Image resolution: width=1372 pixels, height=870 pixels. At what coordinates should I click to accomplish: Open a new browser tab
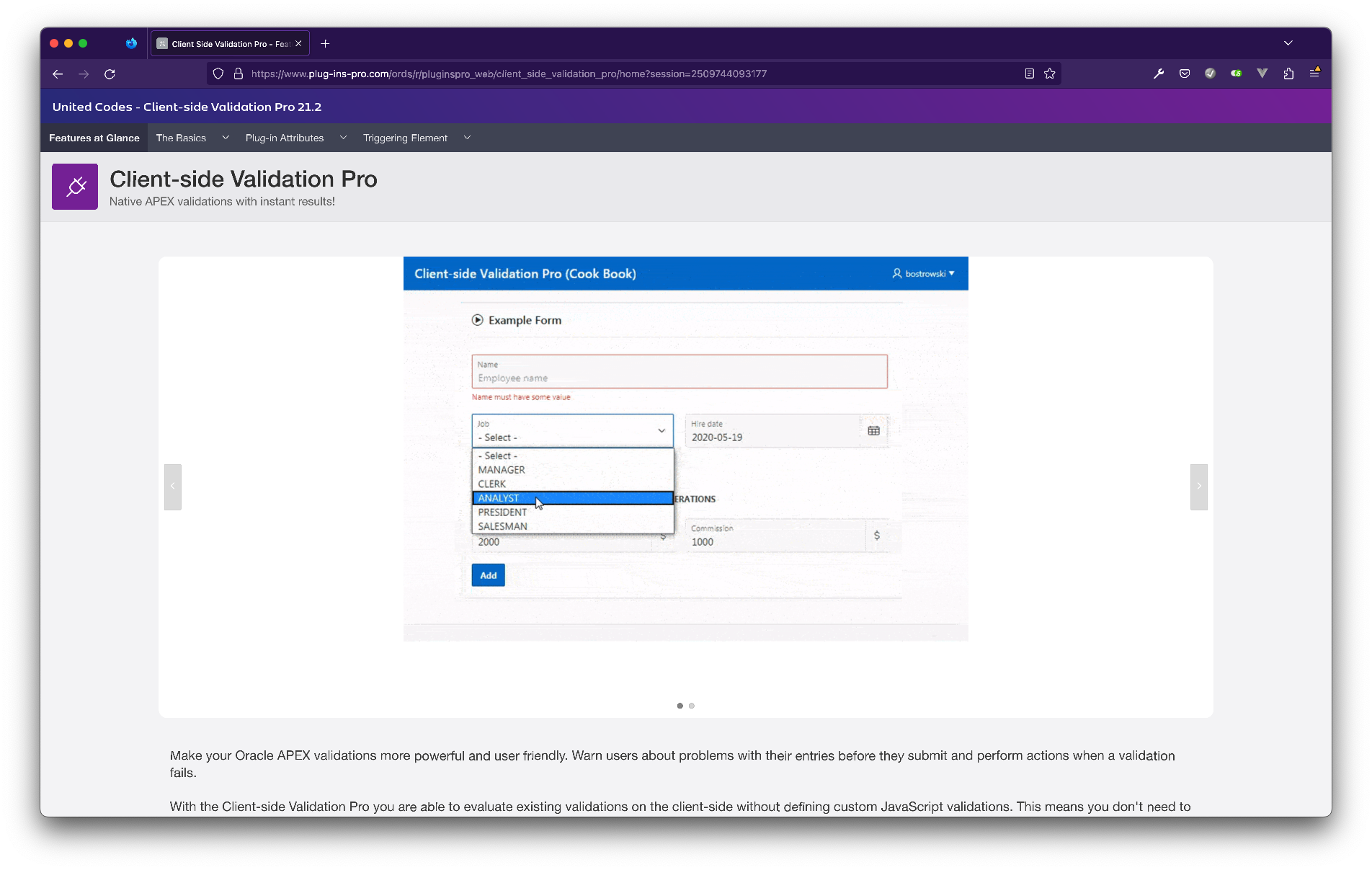click(325, 43)
